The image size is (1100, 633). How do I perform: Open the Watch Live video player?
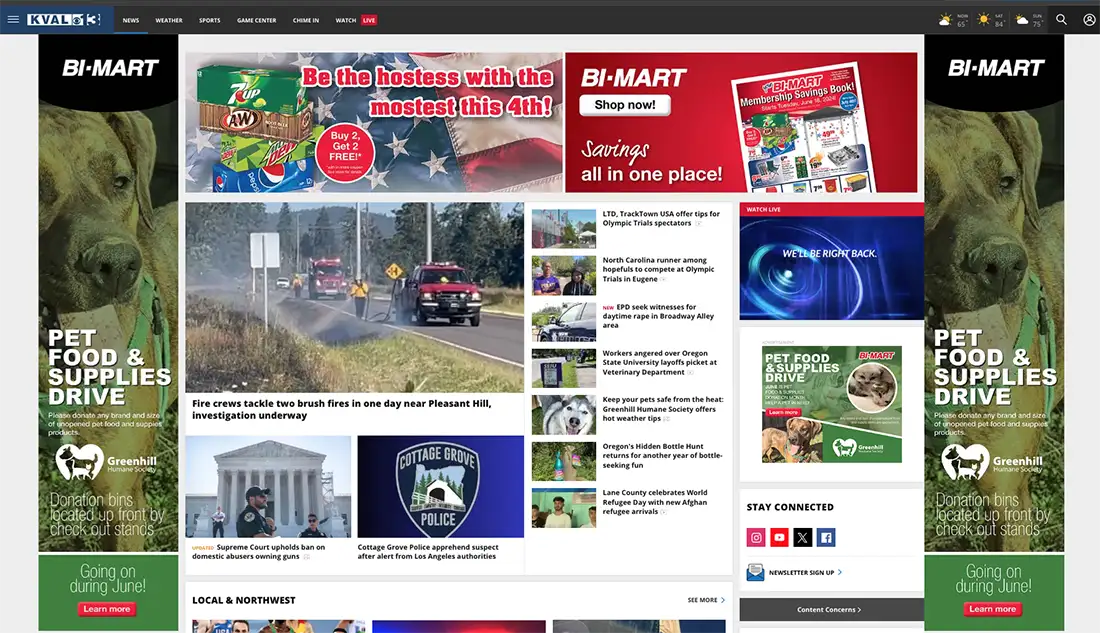click(x=831, y=267)
